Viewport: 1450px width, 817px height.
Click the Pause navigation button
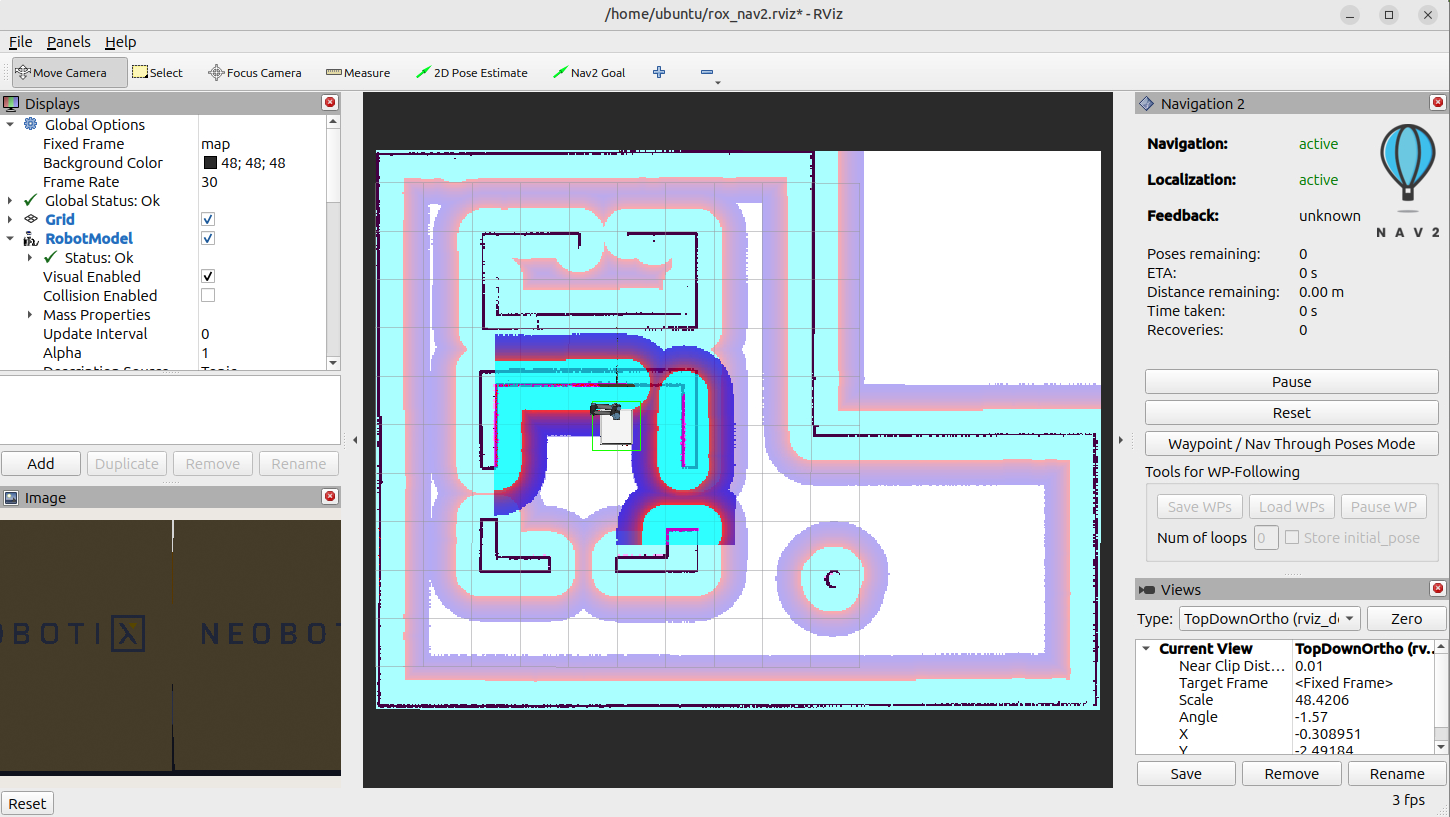point(1291,381)
